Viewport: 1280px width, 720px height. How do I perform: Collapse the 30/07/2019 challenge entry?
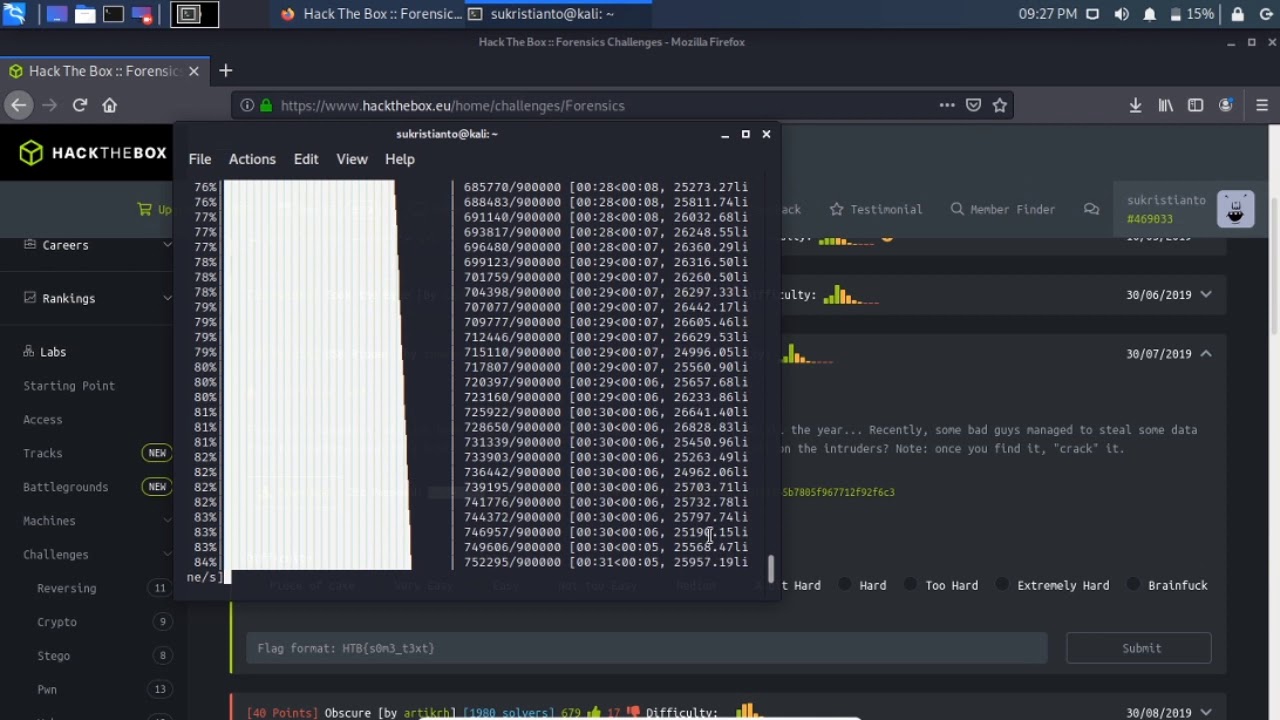[x=1206, y=354]
